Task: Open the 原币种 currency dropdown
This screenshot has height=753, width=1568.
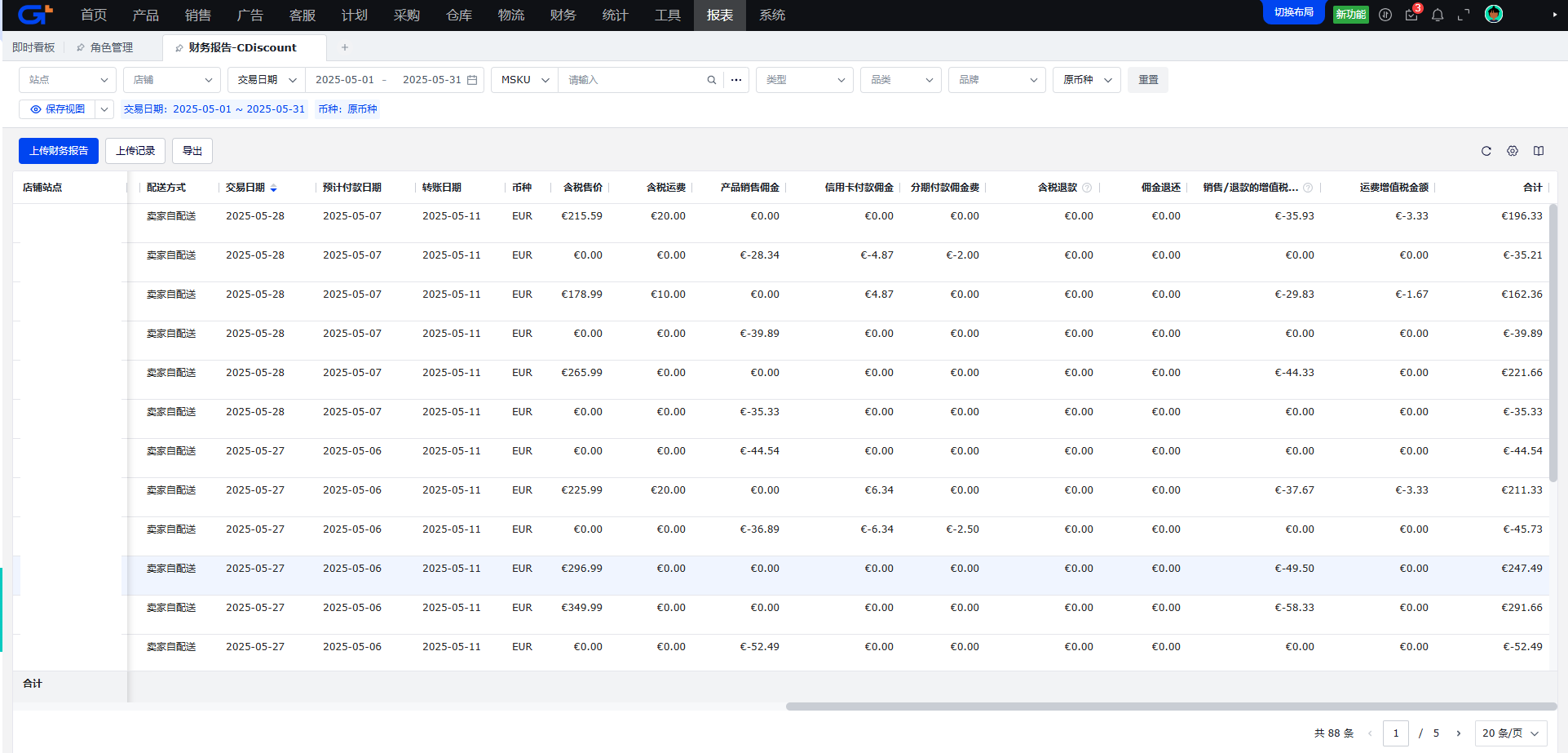Action: (x=1086, y=80)
